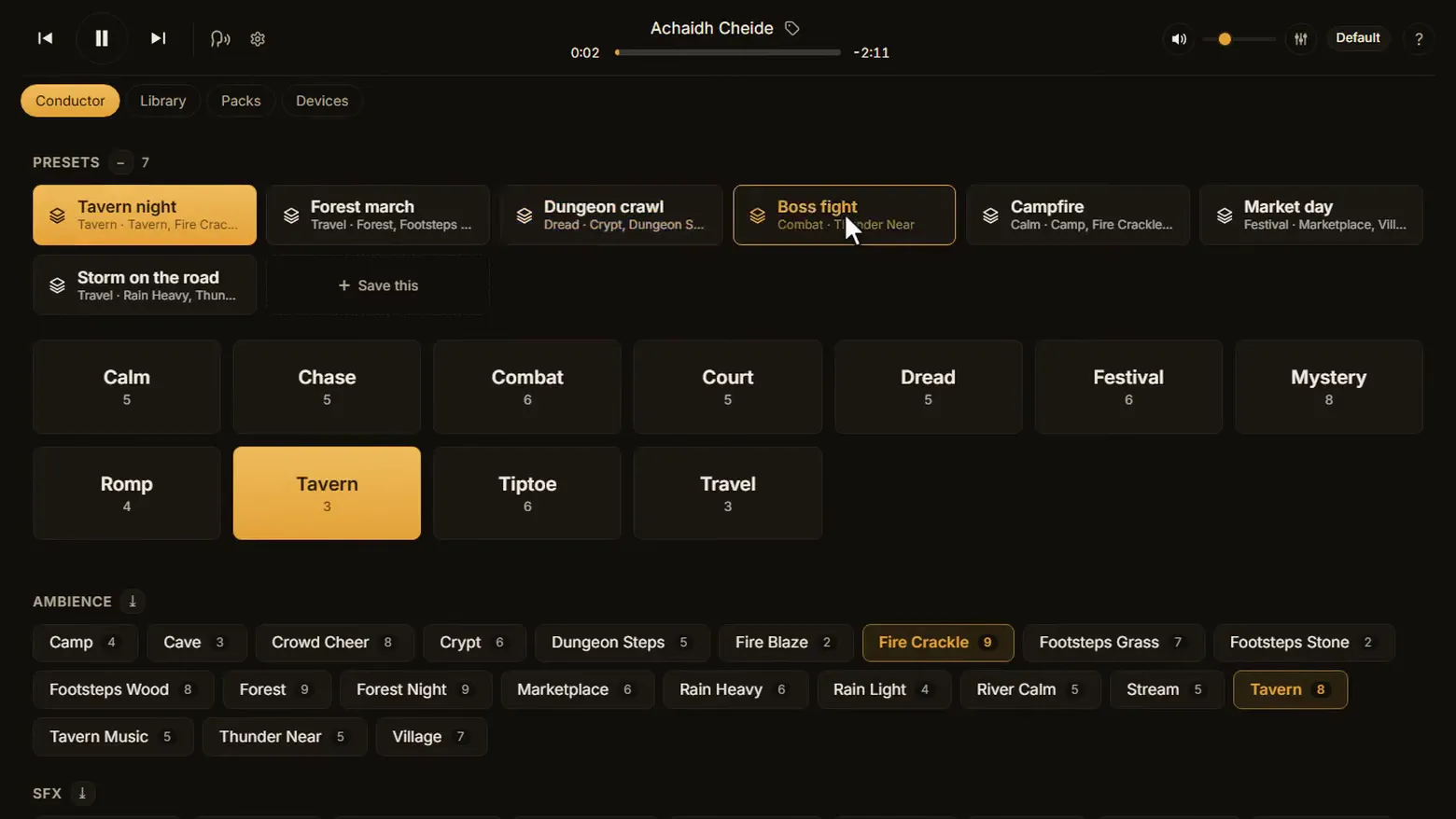The image size is (1456, 819).
Task: Select the Combat mood tile
Action: pos(527,386)
